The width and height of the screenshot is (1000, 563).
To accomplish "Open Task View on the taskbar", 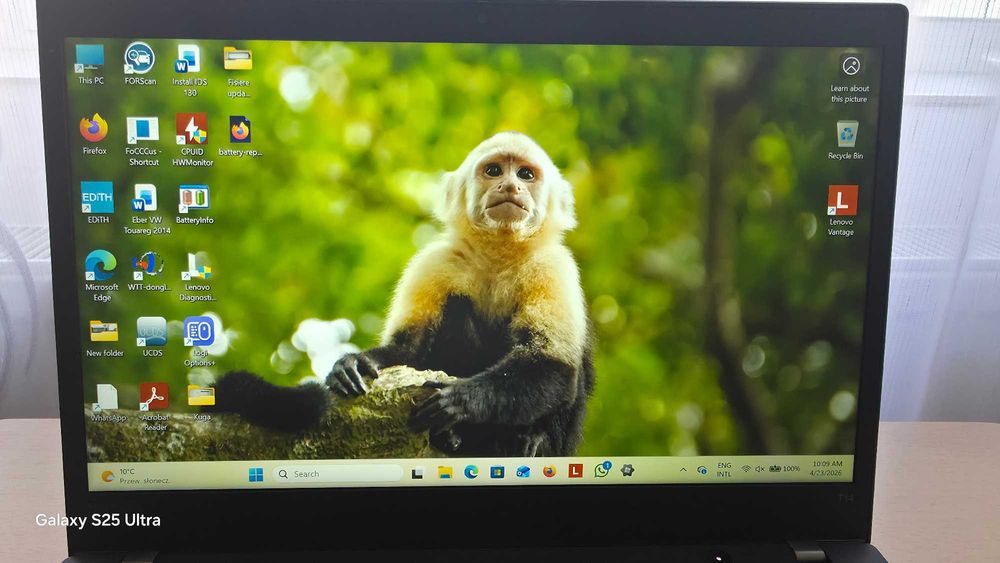I will pos(418,473).
